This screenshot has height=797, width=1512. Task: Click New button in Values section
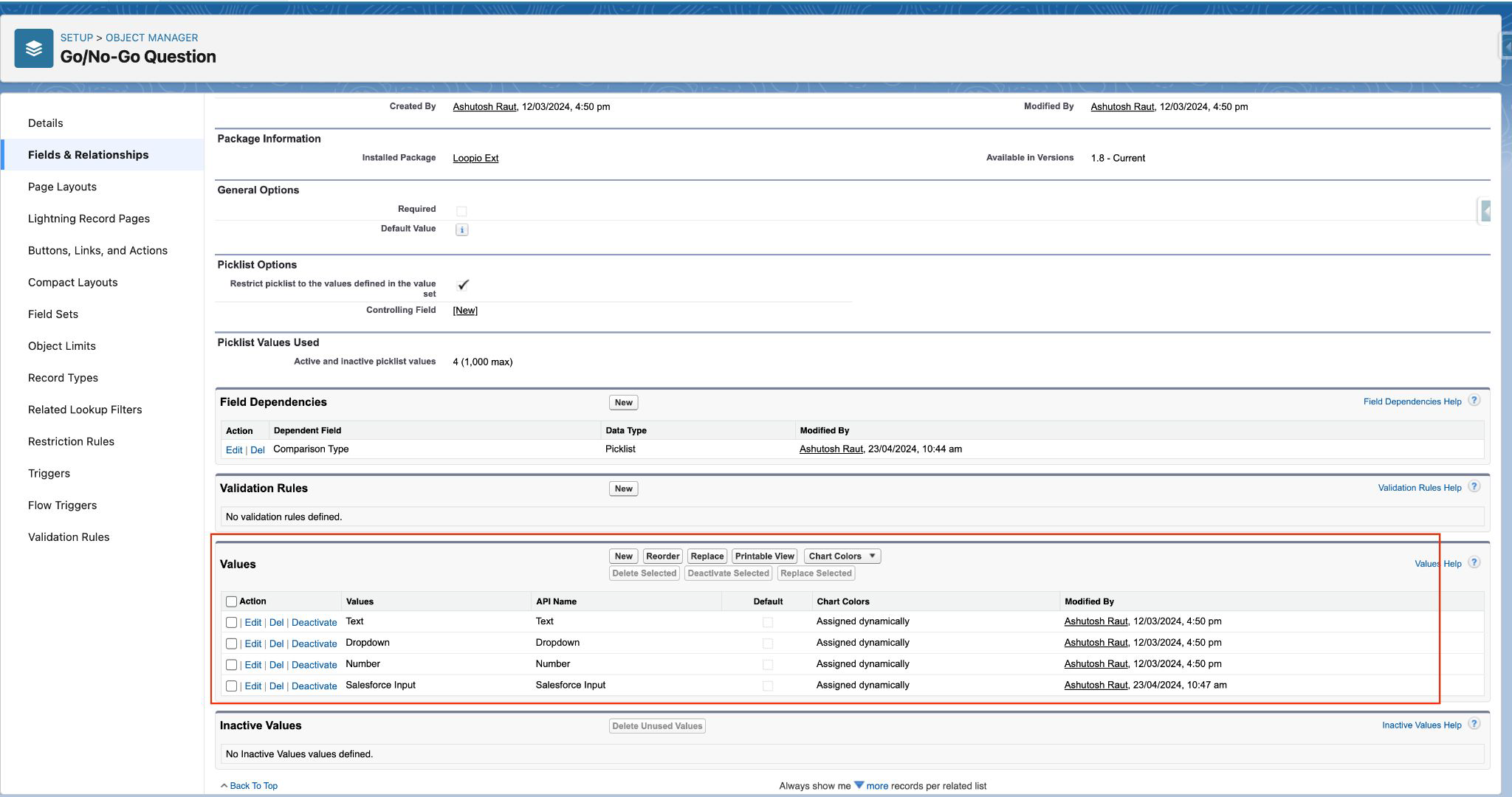tap(623, 556)
